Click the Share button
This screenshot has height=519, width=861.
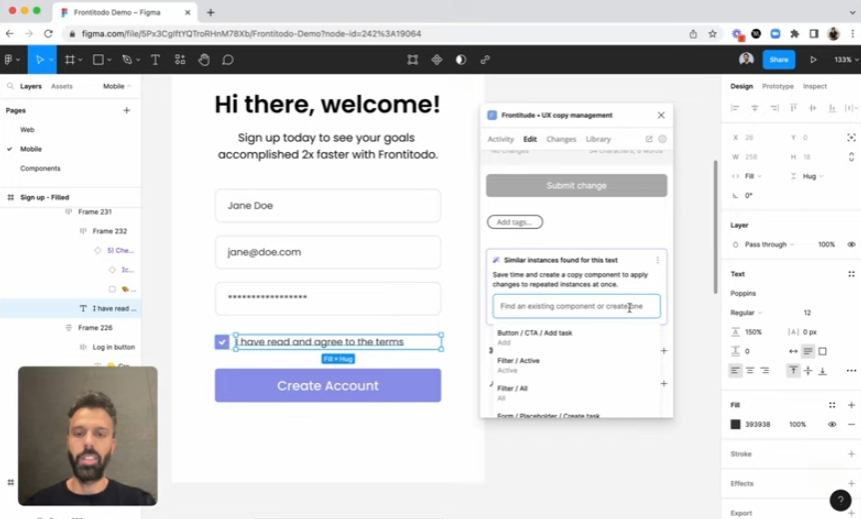point(778,60)
